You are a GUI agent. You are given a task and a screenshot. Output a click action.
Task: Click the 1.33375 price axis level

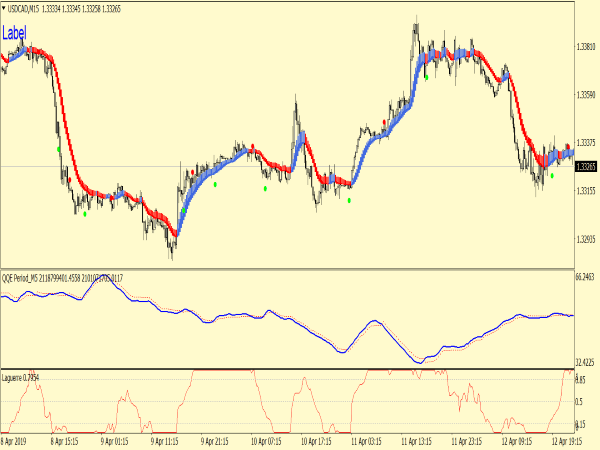click(586, 143)
